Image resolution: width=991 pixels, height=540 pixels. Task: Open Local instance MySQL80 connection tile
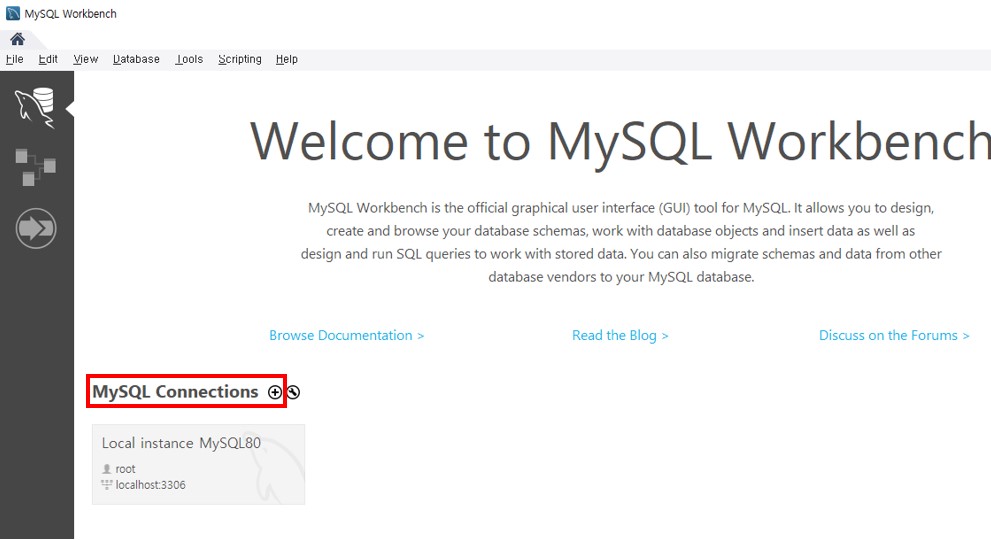click(x=198, y=464)
